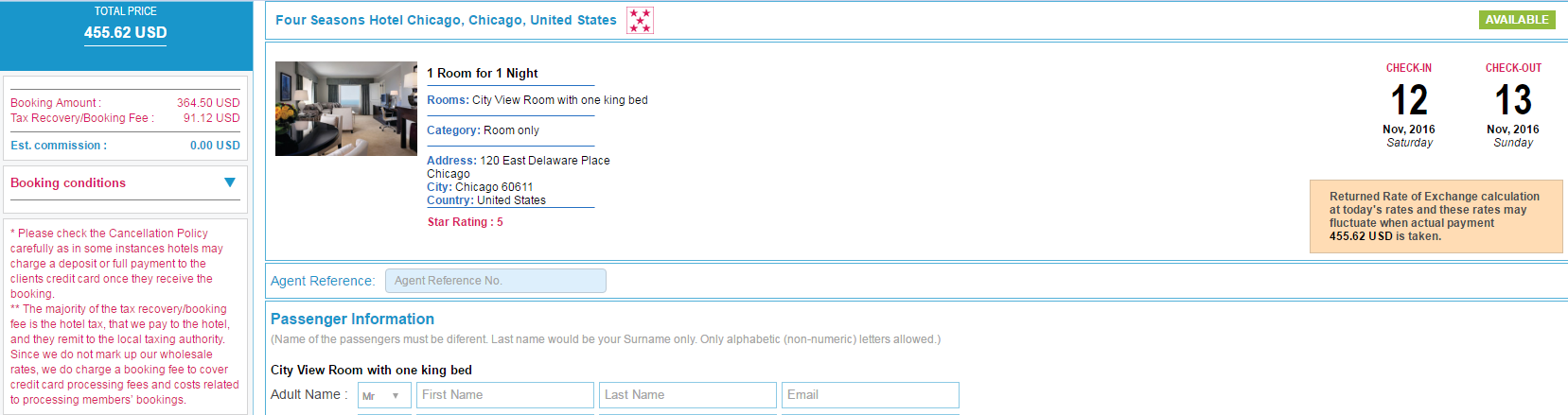Click the Email input field

tap(871, 395)
